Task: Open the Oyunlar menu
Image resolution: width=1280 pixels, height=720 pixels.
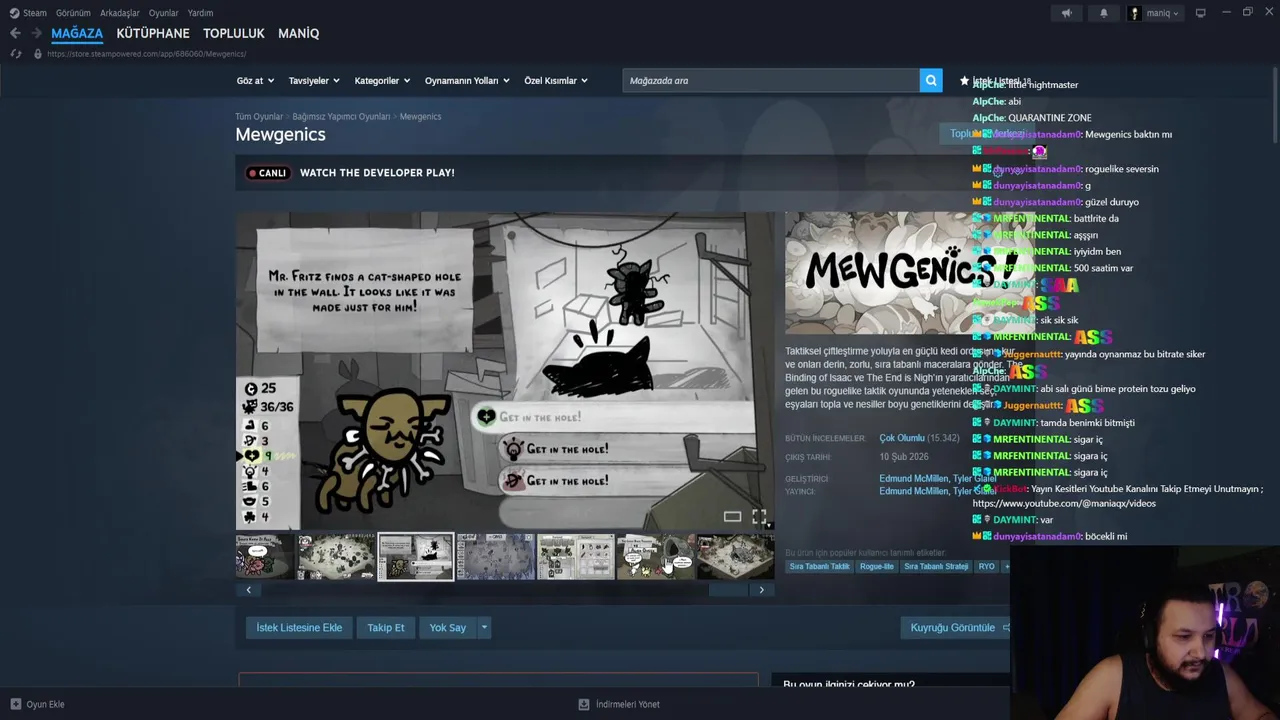Action: pos(164,13)
